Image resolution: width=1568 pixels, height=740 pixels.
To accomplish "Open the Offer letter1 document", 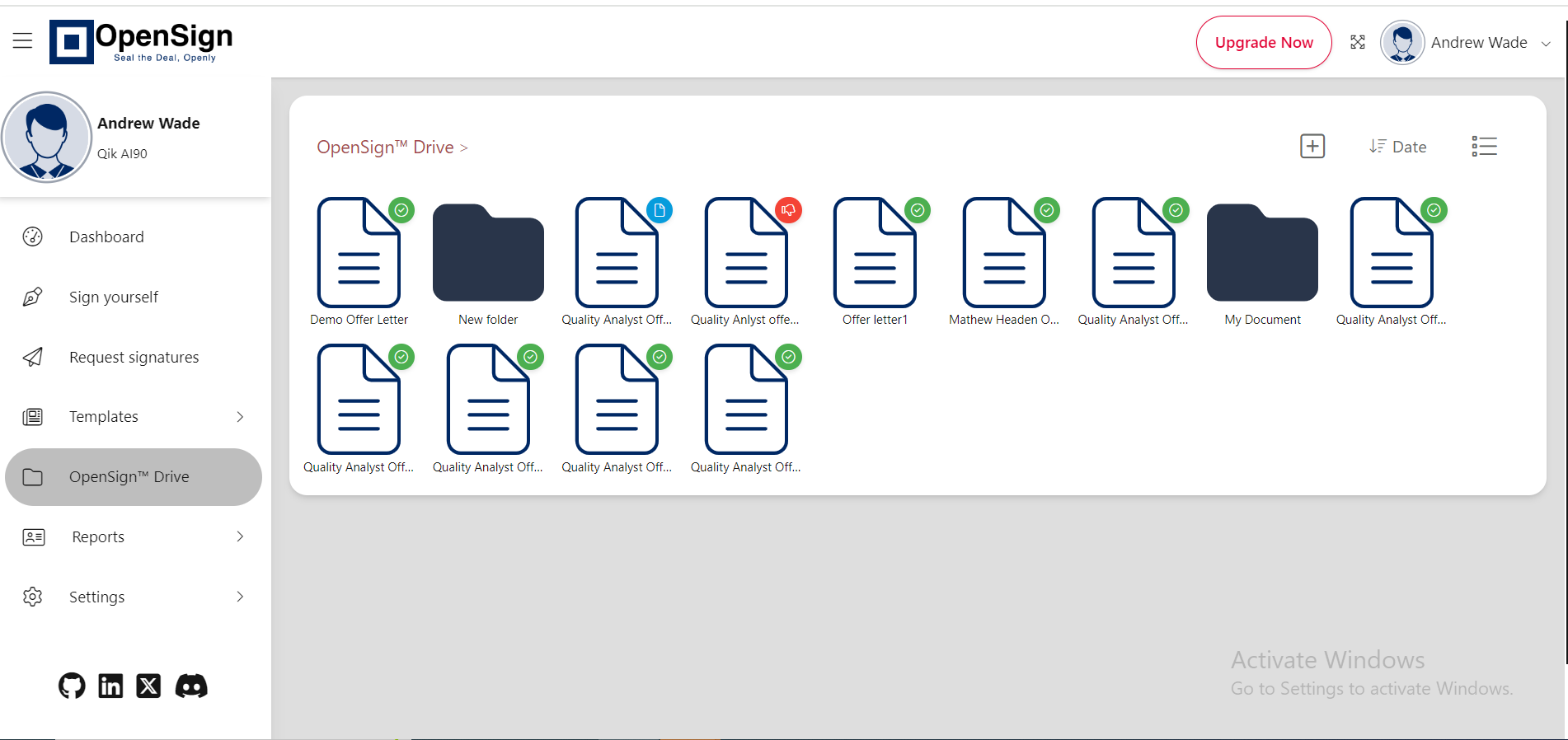I will [x=876, y=252].
